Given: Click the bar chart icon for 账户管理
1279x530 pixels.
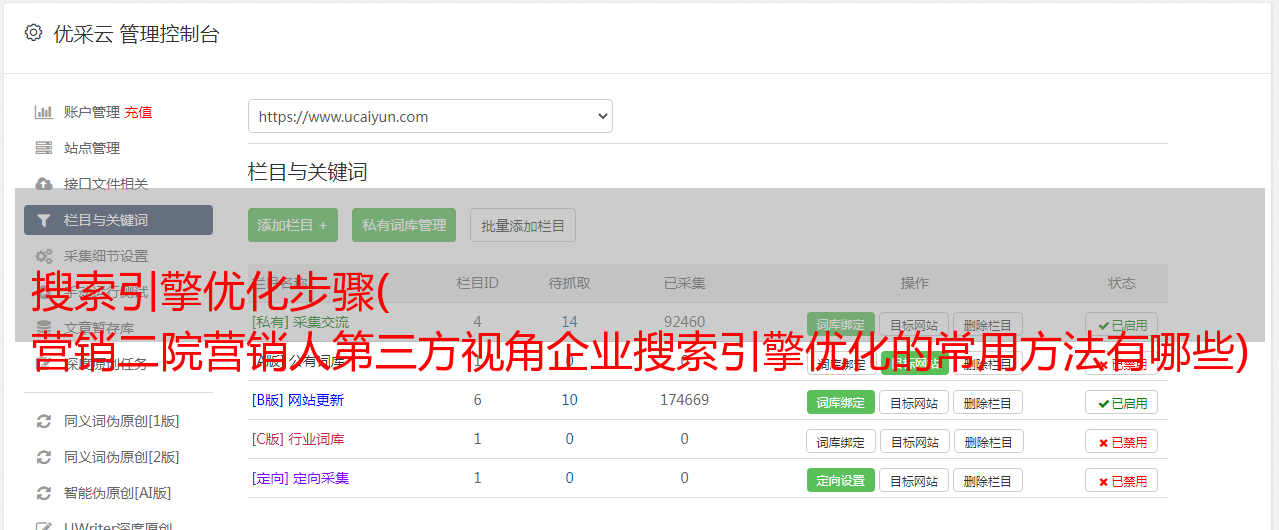Looking at the screenshot, I should click(43, 112).
